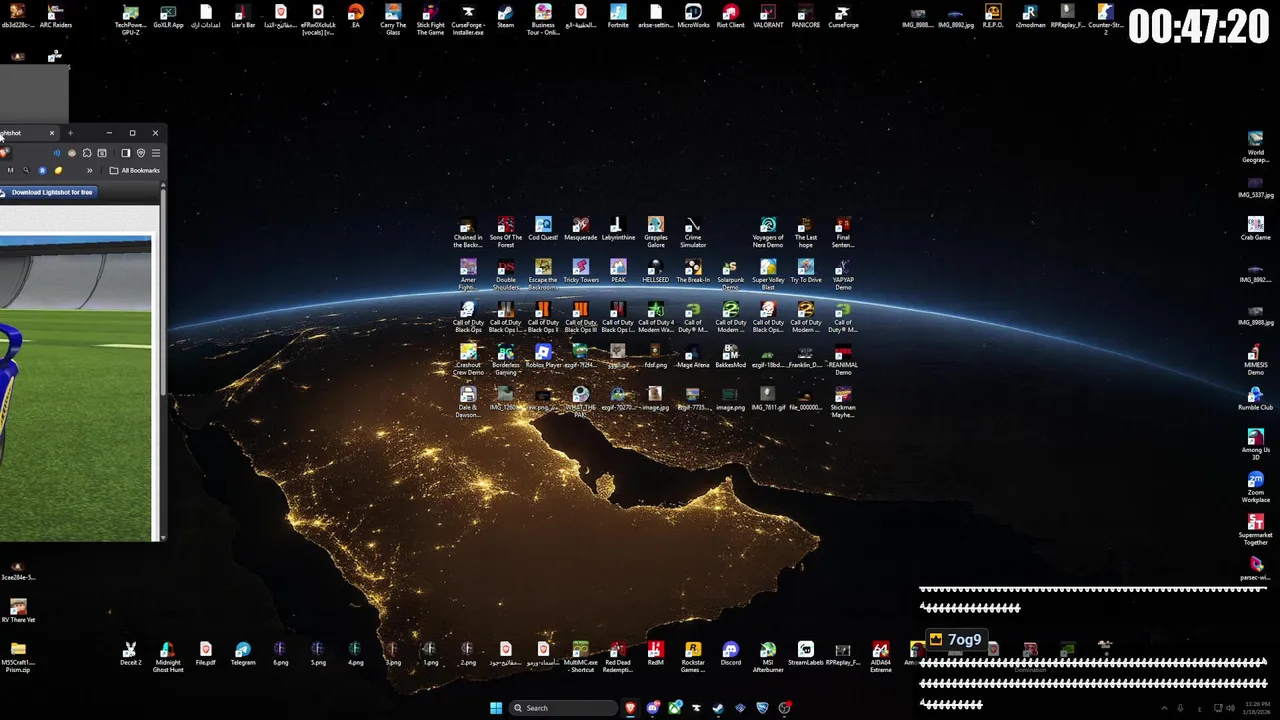Select the Zoom Workplace desktop icon
1280x720 pixels.
point(1255,487)
